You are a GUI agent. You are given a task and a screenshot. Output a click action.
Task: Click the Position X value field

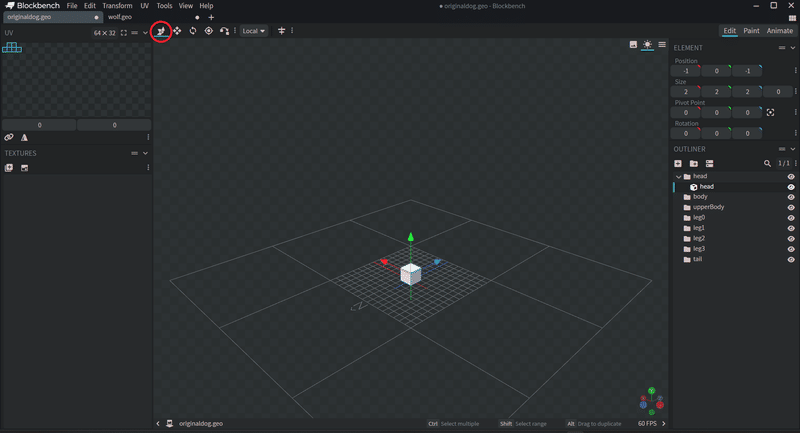(x=686, y=71)
